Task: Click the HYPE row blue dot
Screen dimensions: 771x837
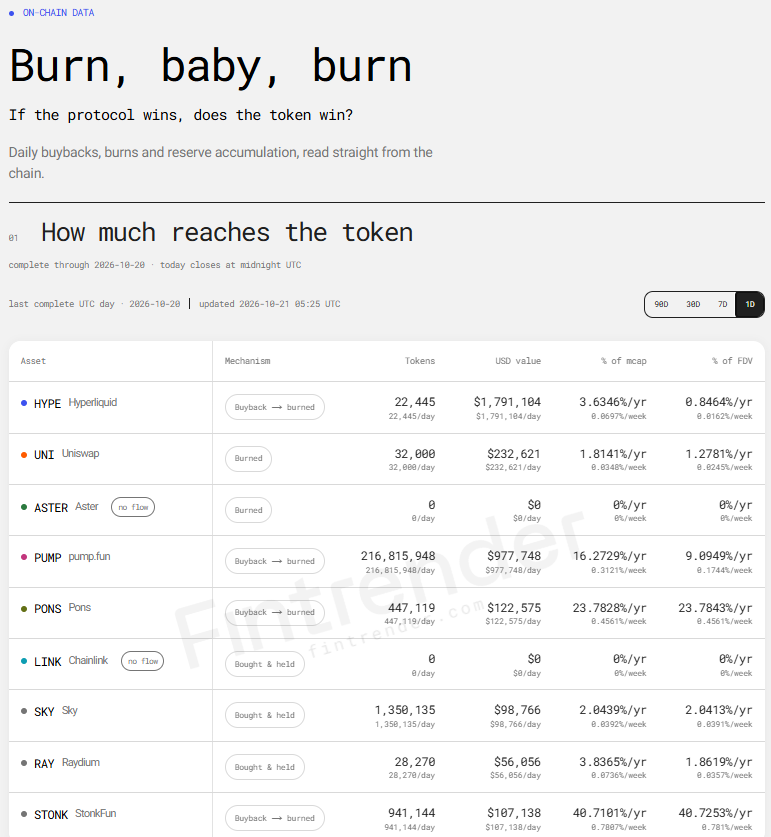Action: [23, 403]
